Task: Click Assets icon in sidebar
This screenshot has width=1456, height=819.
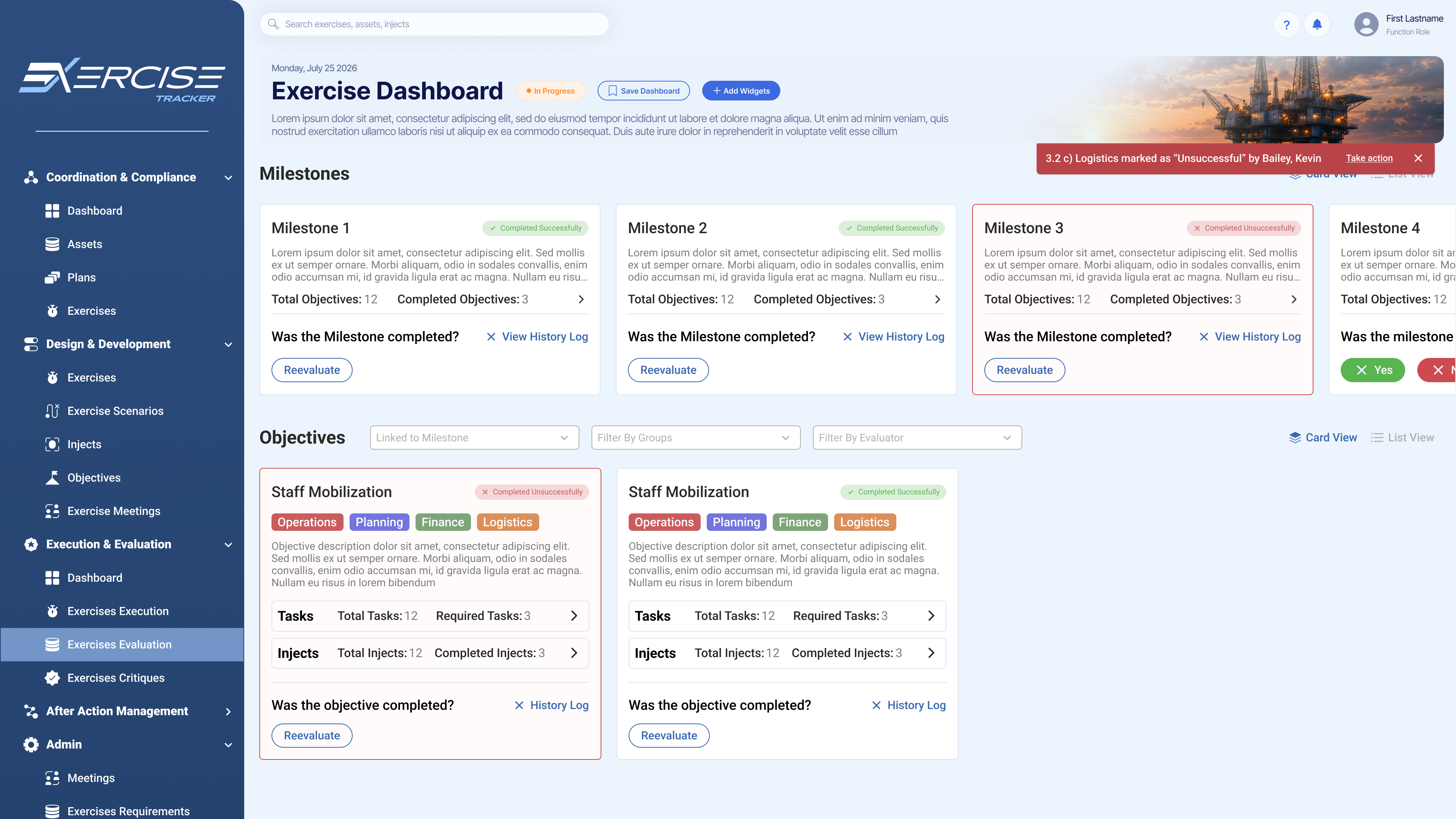Action: click(x=52, y=244)
